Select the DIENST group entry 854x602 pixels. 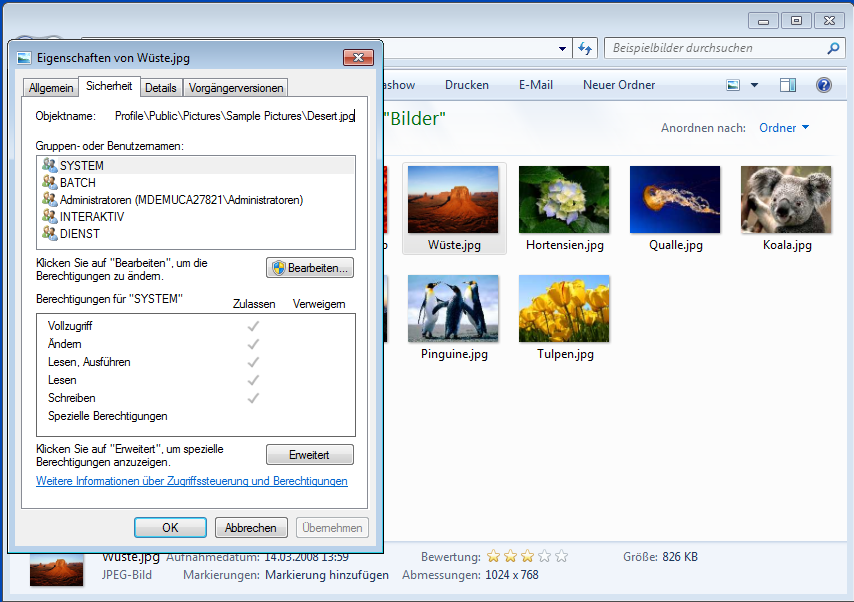coord(82,234)
